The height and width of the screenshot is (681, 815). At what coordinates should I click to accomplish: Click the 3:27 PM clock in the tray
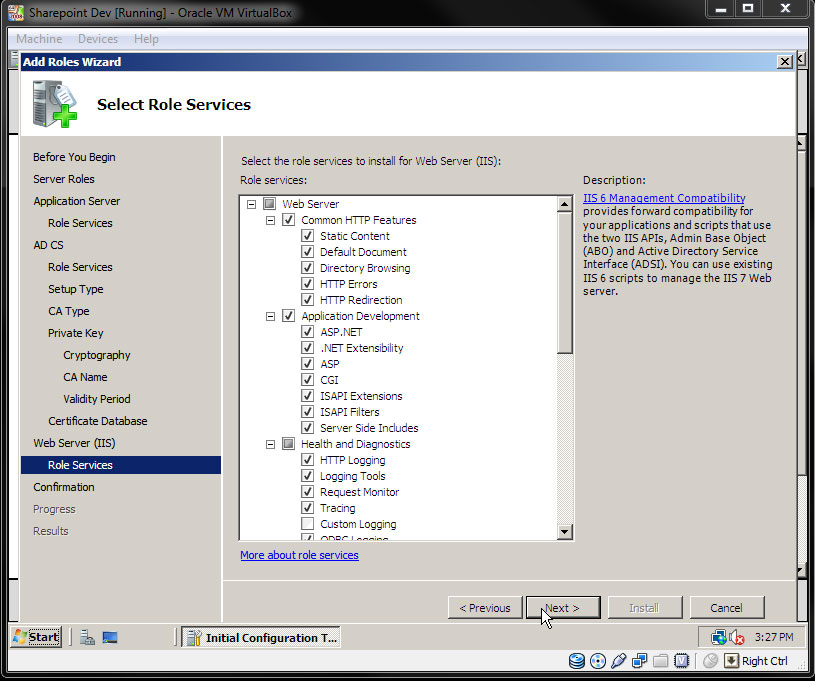(x=774, y=637)
